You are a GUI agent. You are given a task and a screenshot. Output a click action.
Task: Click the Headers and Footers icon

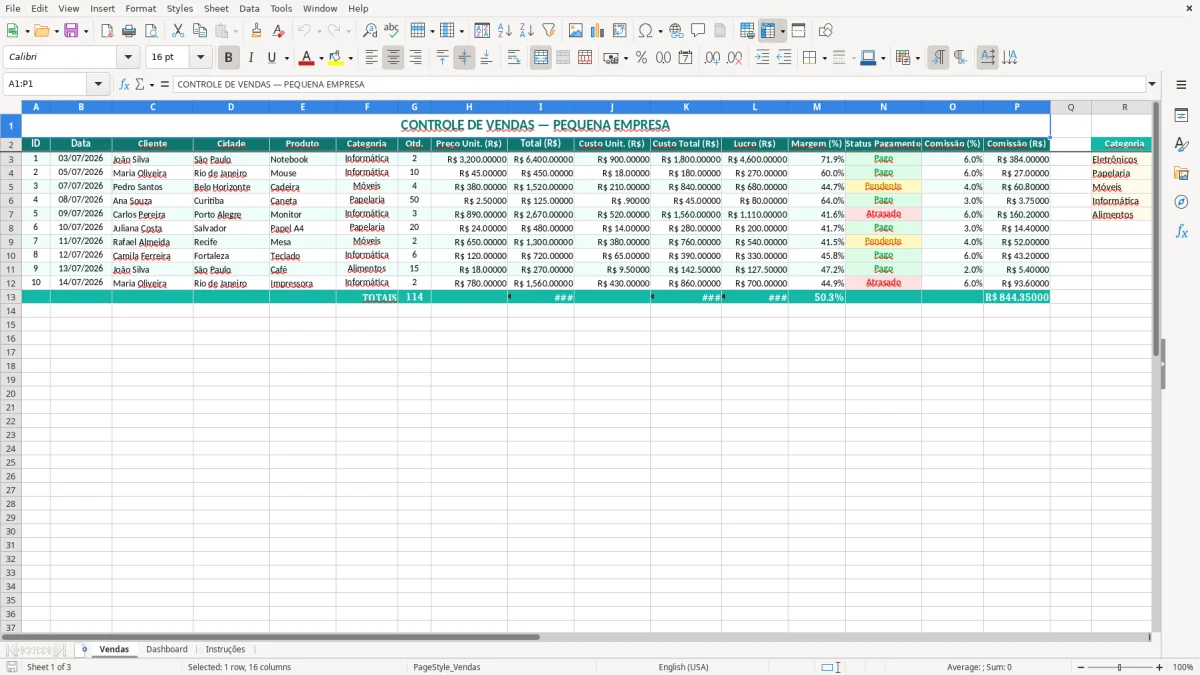[x=720, y=31]
